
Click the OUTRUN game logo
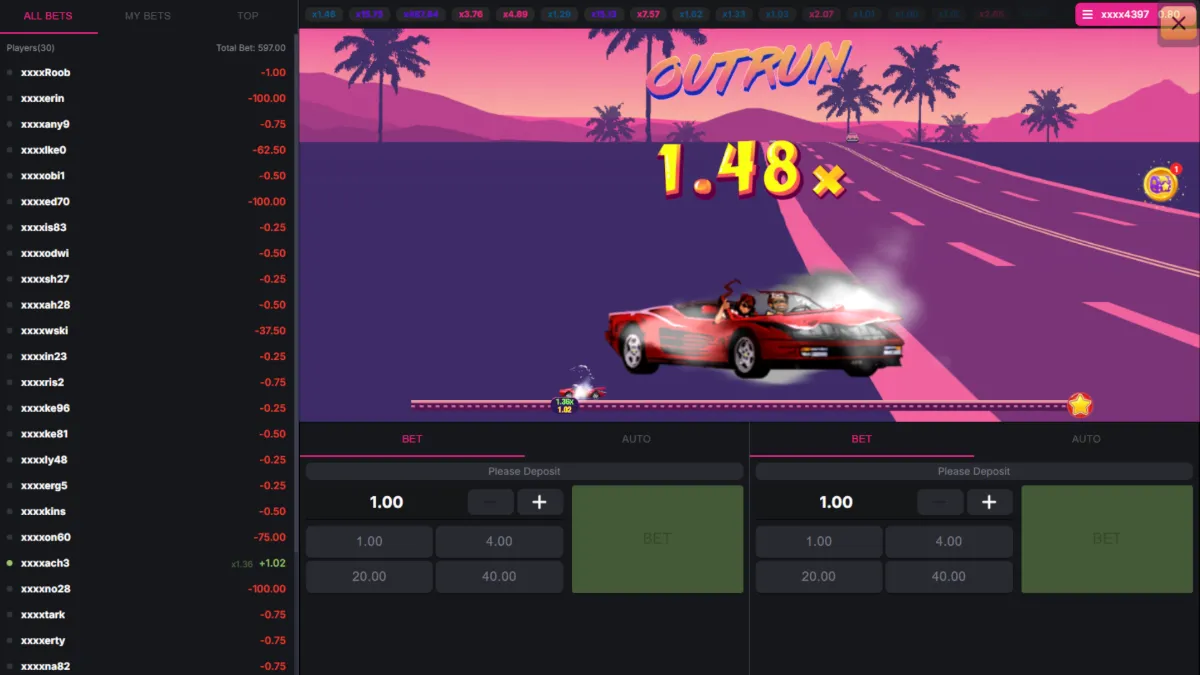click(x=748, y=68)
